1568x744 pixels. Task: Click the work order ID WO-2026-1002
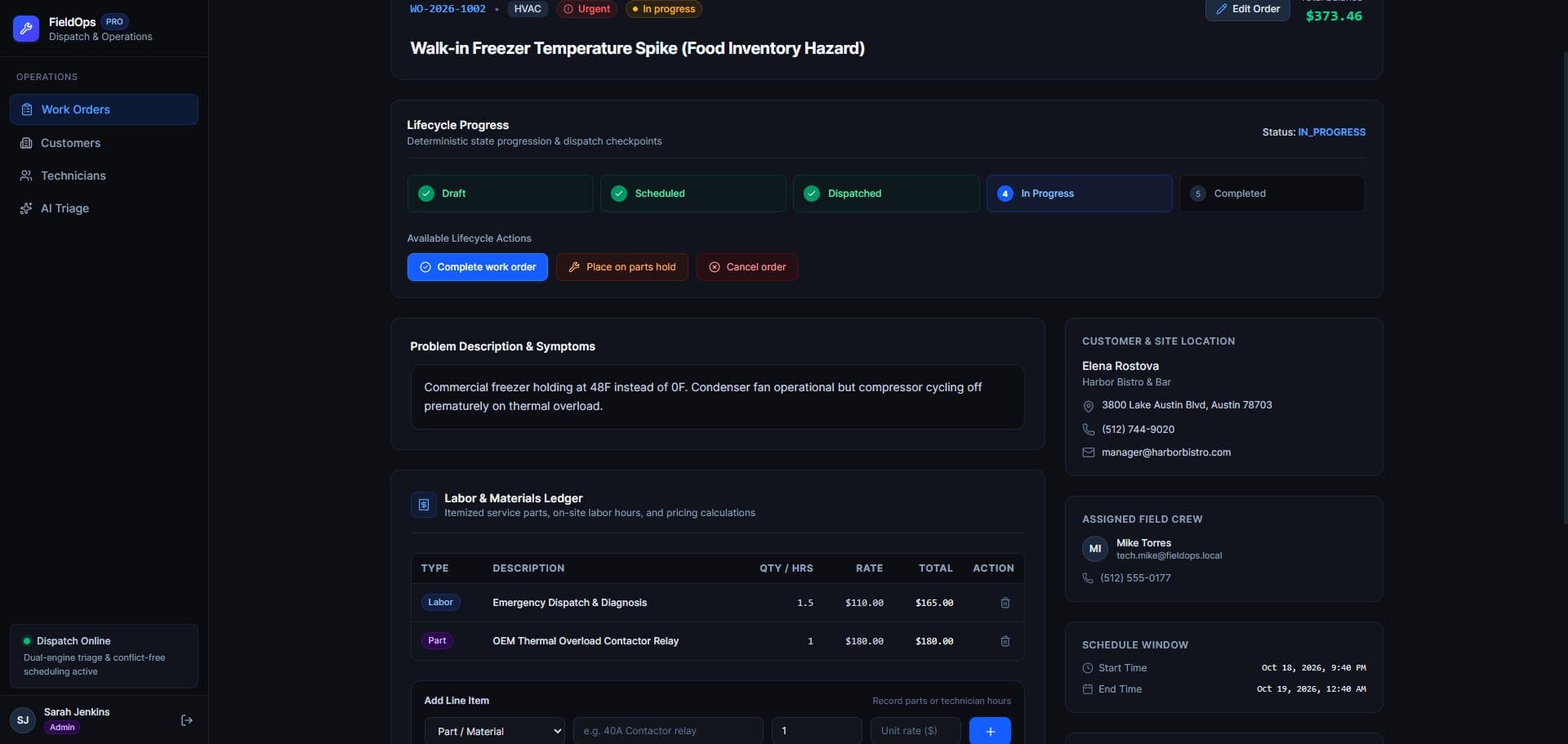coord(448,9)
